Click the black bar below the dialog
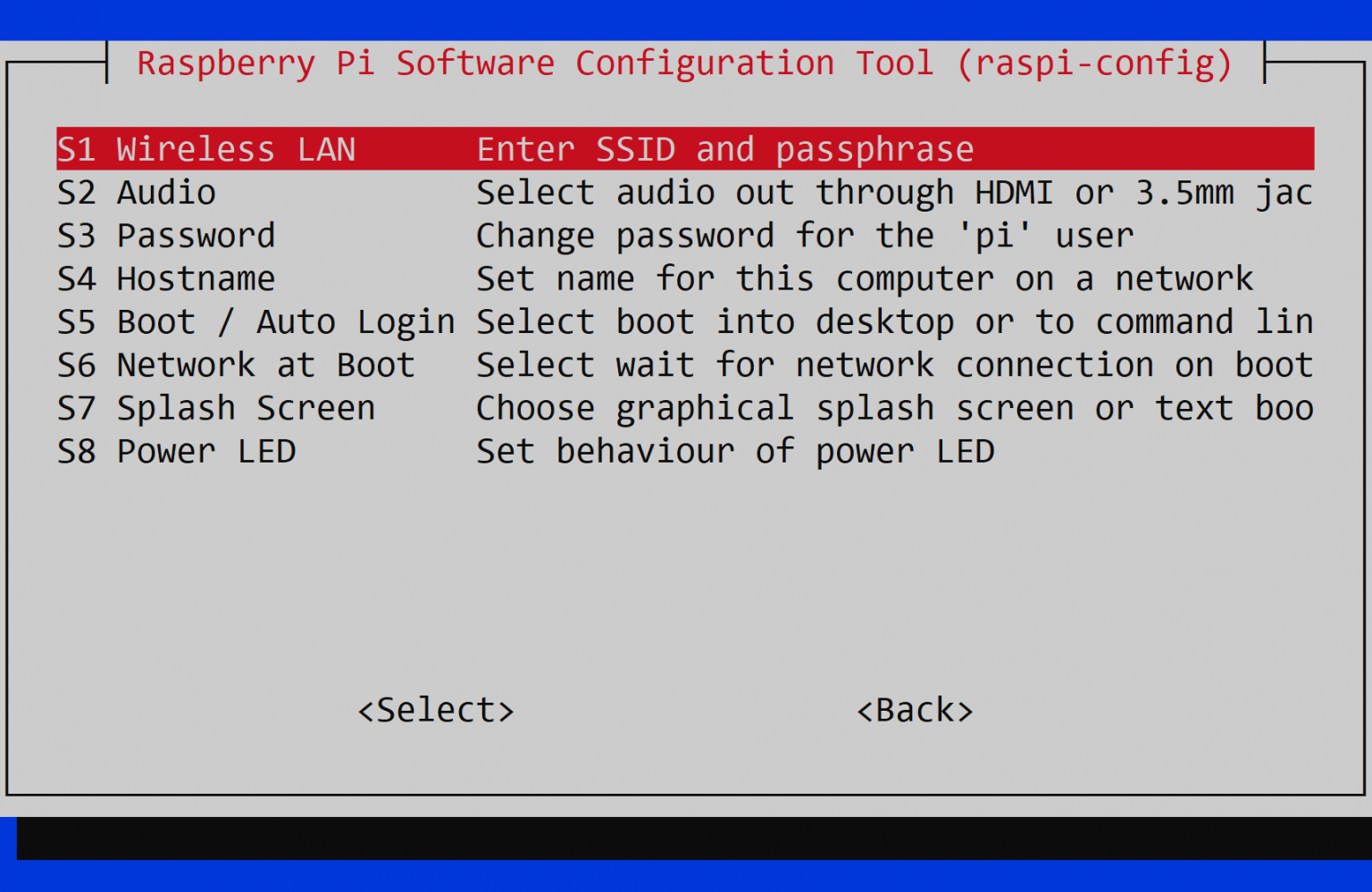This screenshot has height=892, width=1372. click(x=693, y=838)
